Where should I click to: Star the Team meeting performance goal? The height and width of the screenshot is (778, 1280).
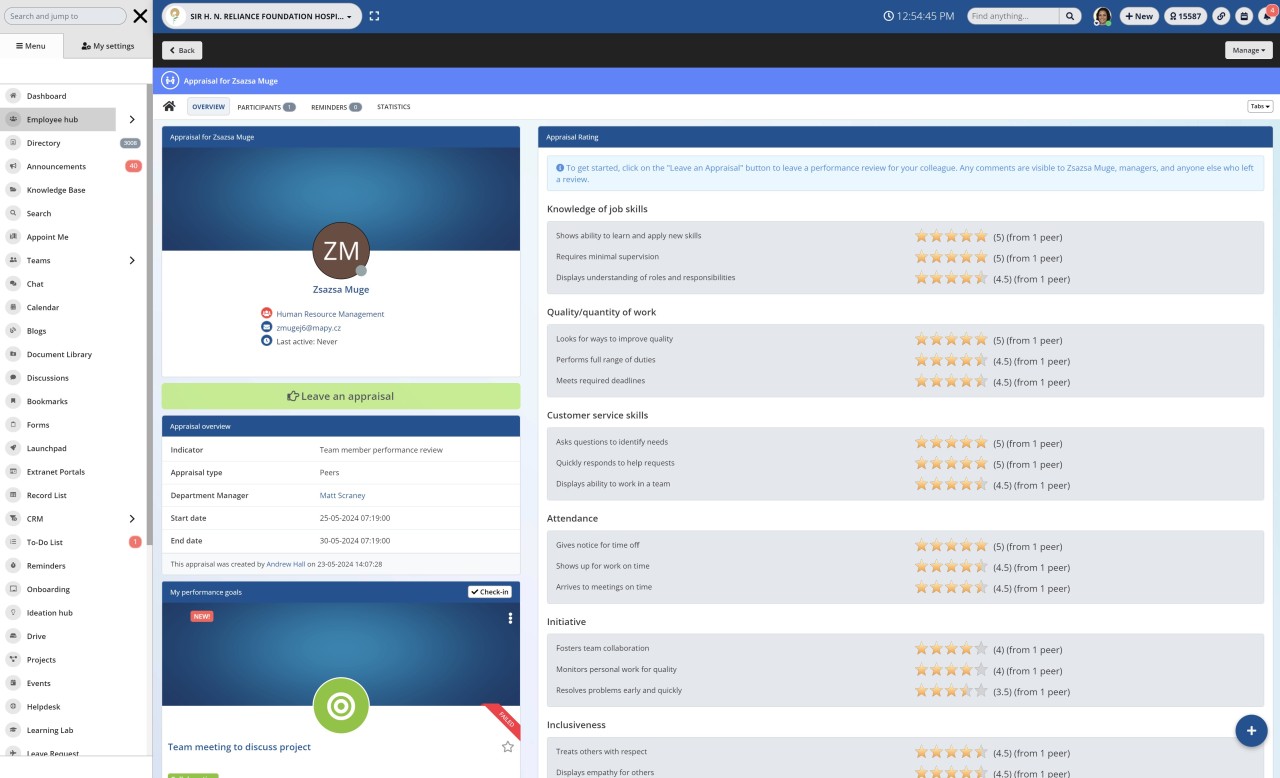(x=507, y=746)
